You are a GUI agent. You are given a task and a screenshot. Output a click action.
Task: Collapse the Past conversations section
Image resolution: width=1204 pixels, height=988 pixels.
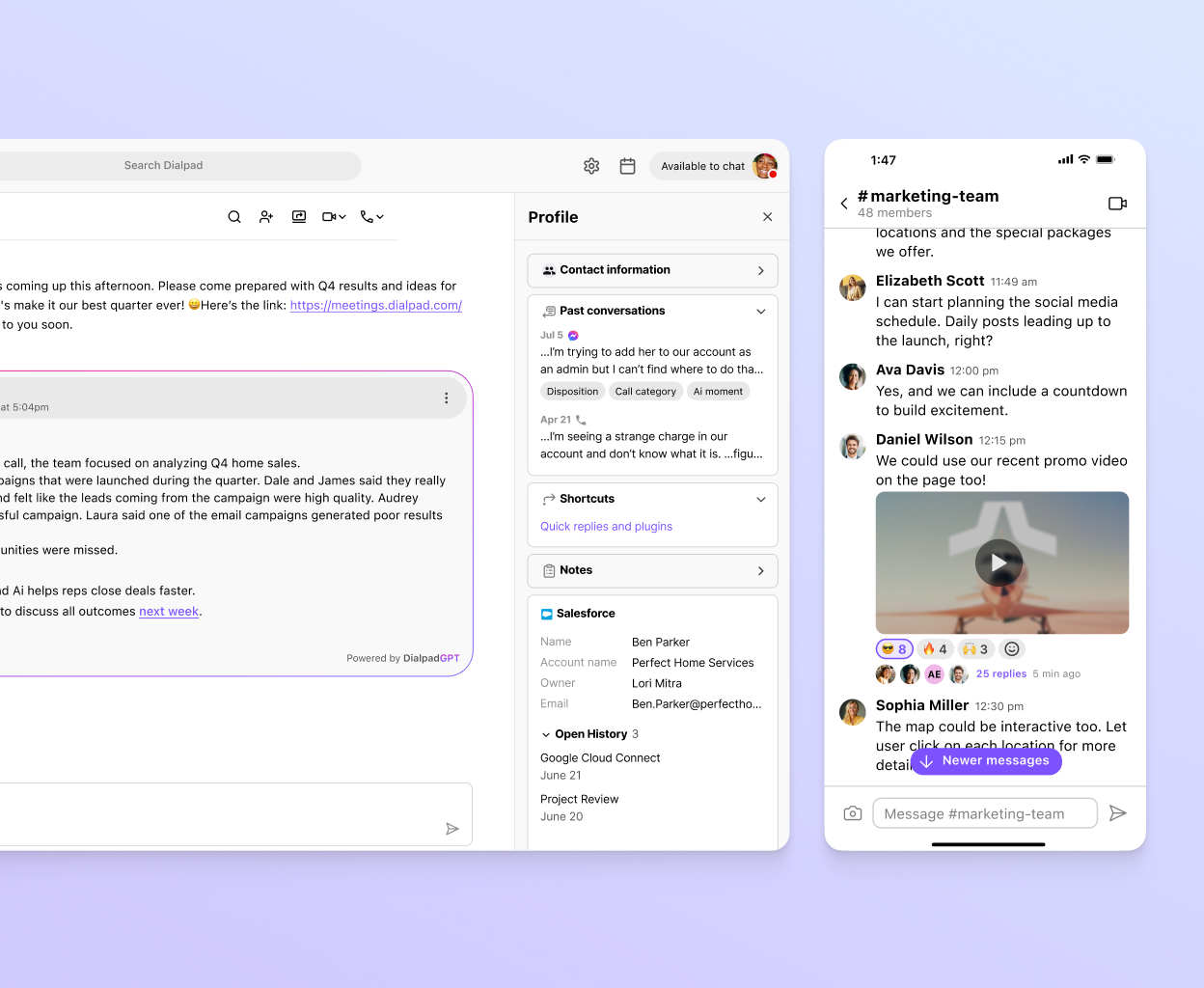pos(761,311)
